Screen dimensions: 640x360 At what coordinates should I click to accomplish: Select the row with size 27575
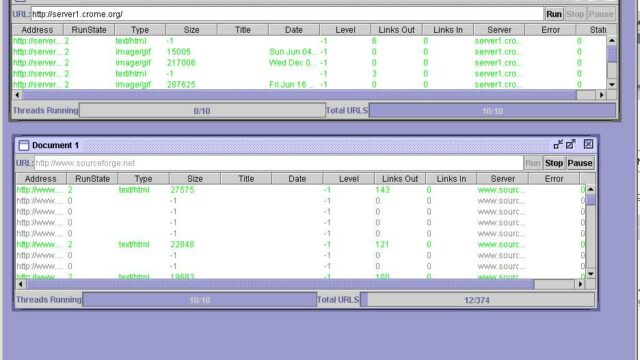[x=300, y=190]
